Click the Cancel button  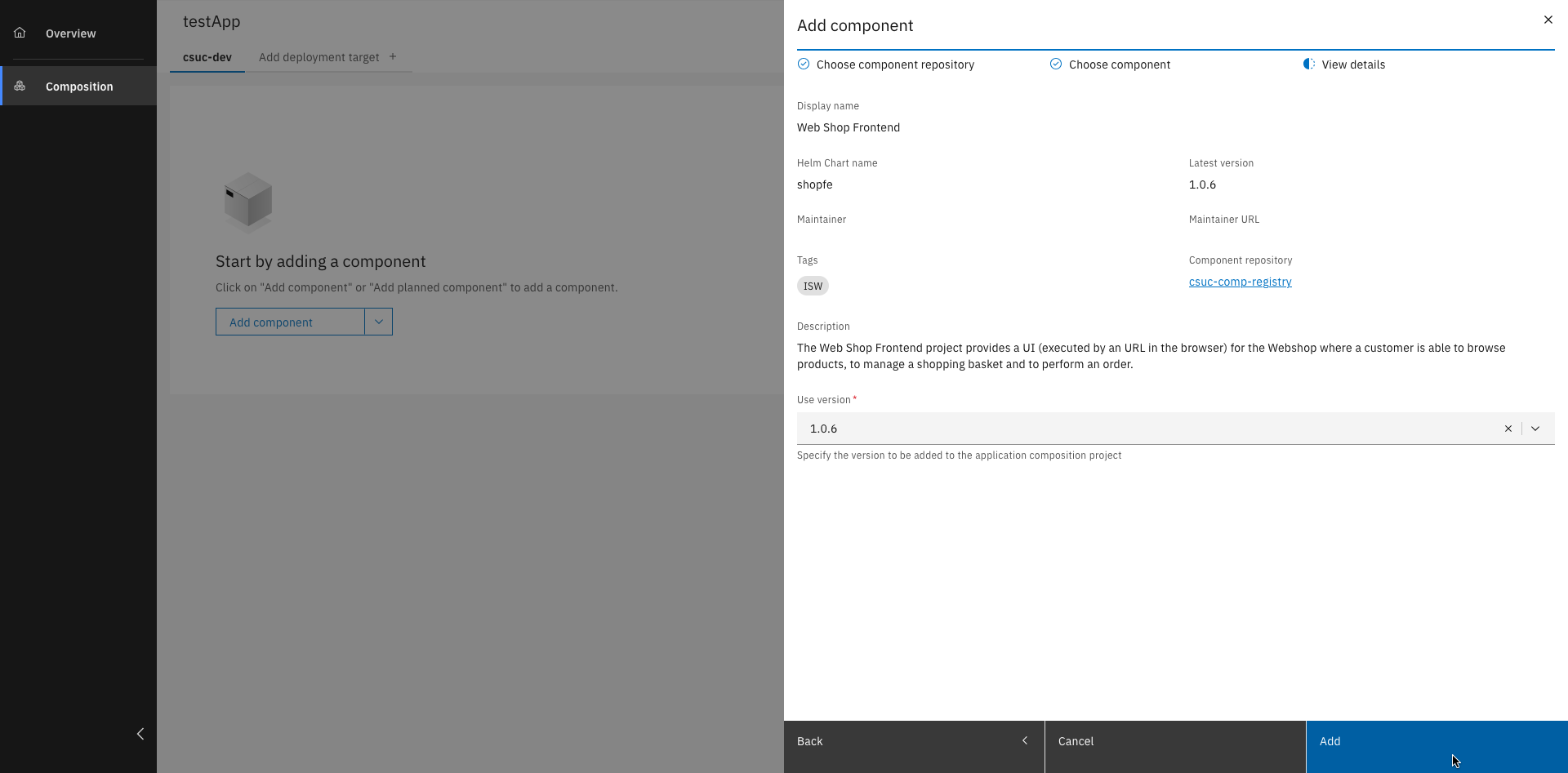coord(1076,741)
